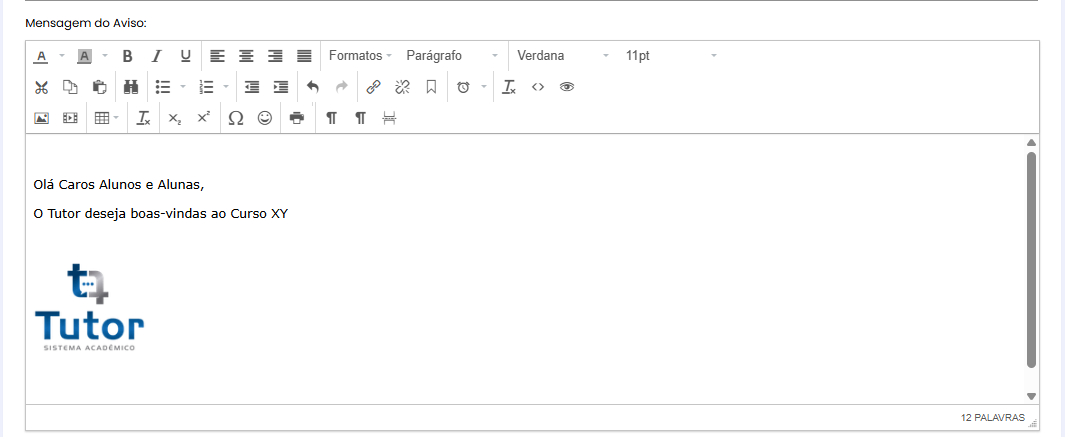Insert a link with the chain icon
This screenshot has height=437, width=1065.
pos(373,87)
